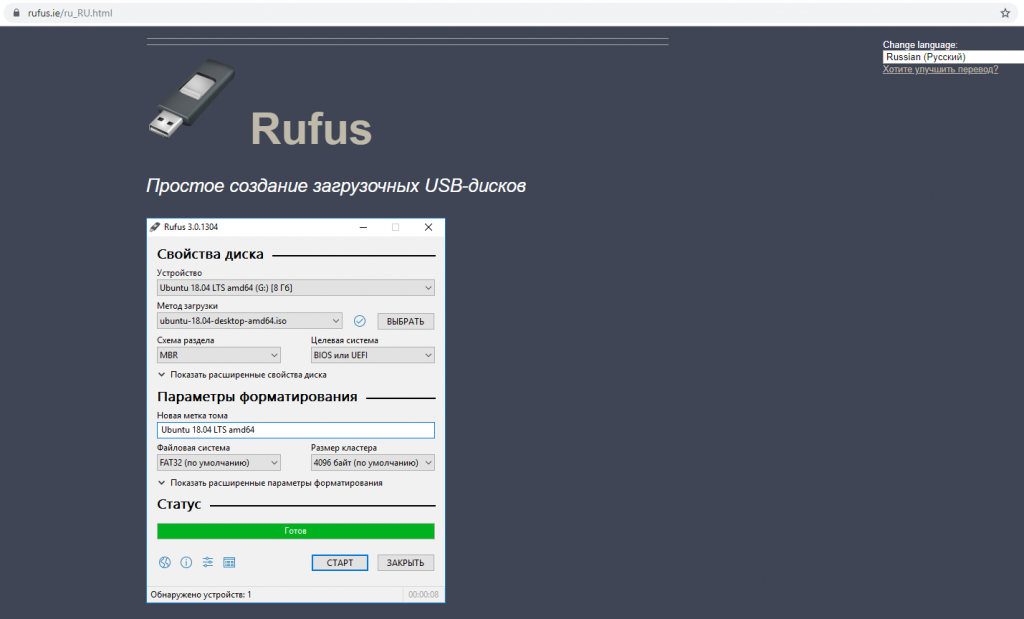Viewport: 1024px width, 619px height.
Task: Click the green Готов status bar
Action: tap(295, 530)
